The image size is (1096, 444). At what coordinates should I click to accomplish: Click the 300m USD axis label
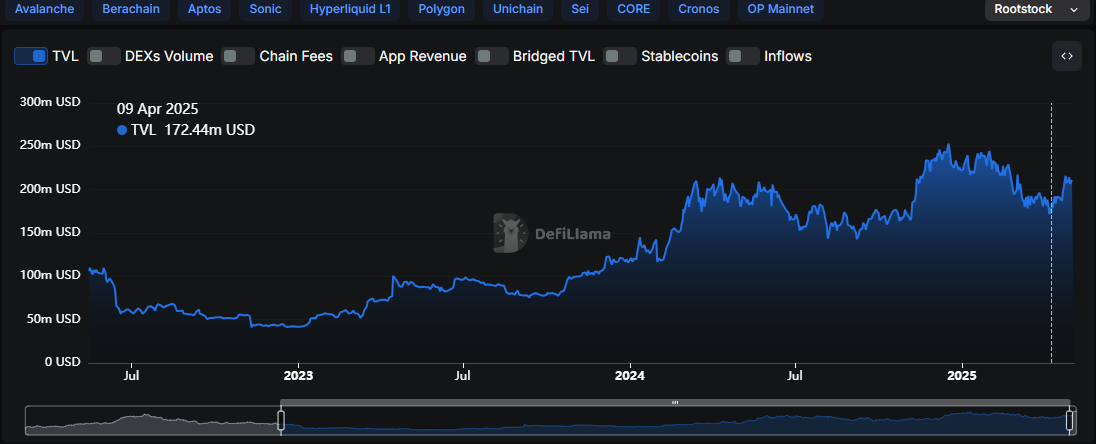coord(50,102)
